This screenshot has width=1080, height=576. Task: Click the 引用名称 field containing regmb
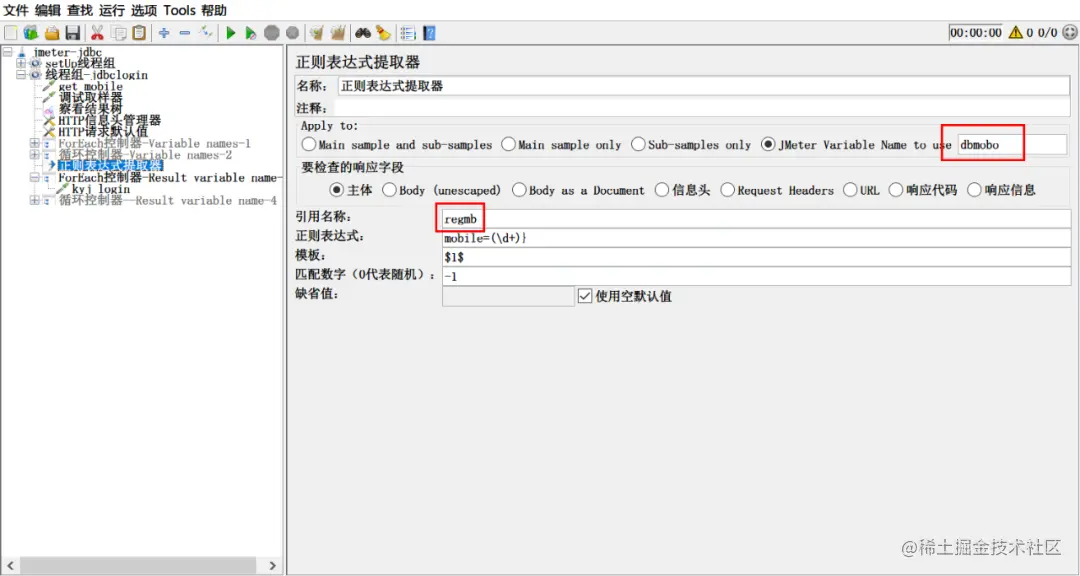(x=757, y=219)
